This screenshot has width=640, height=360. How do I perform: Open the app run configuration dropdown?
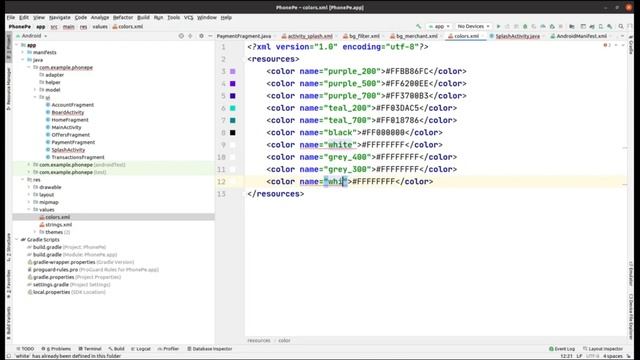coord(439,27)
